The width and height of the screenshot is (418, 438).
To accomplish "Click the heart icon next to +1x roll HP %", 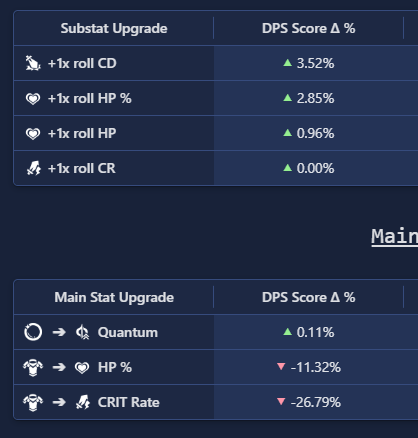I will 33,99.
